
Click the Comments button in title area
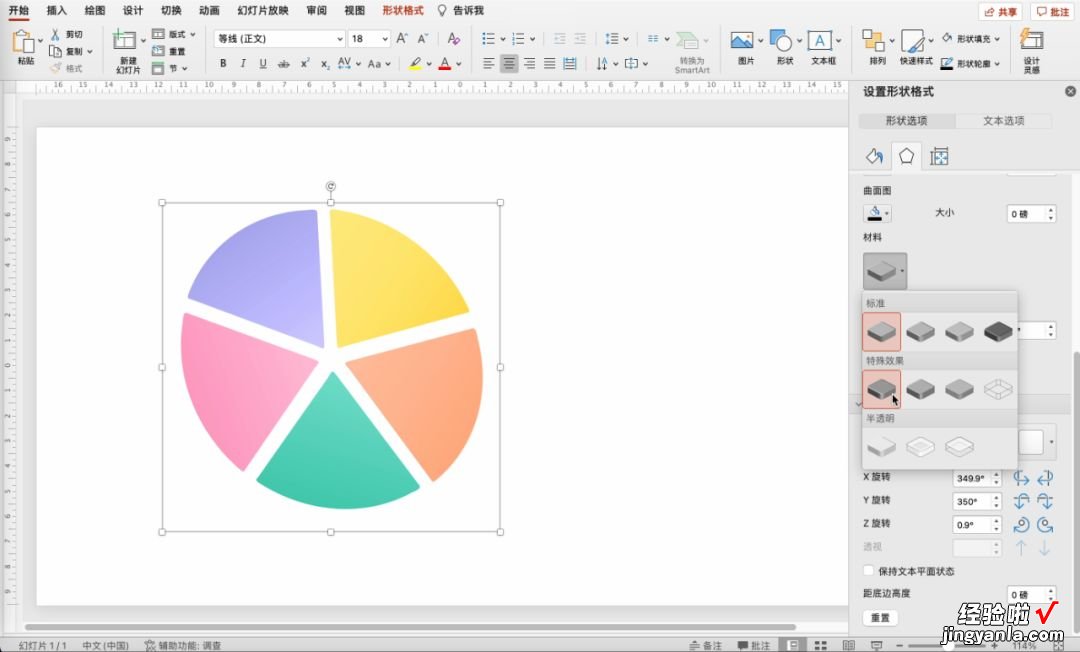1052,12
